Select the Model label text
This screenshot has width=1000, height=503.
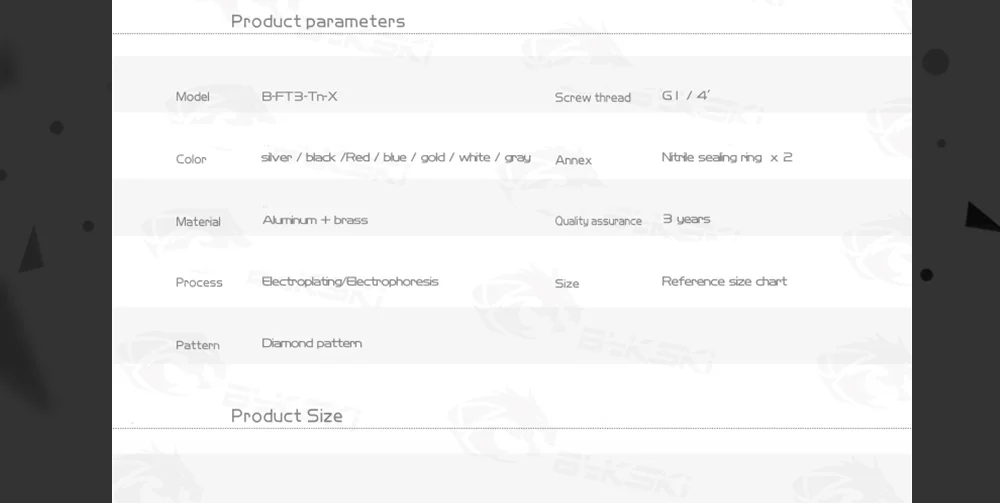(x=192, y=97)
